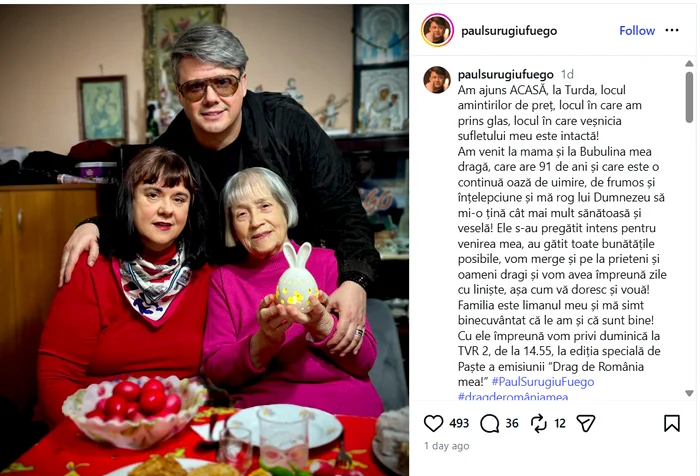Click the 1 day ago timestamp
The width and height of the screenshot is (700, 476).
click(446, 446)
